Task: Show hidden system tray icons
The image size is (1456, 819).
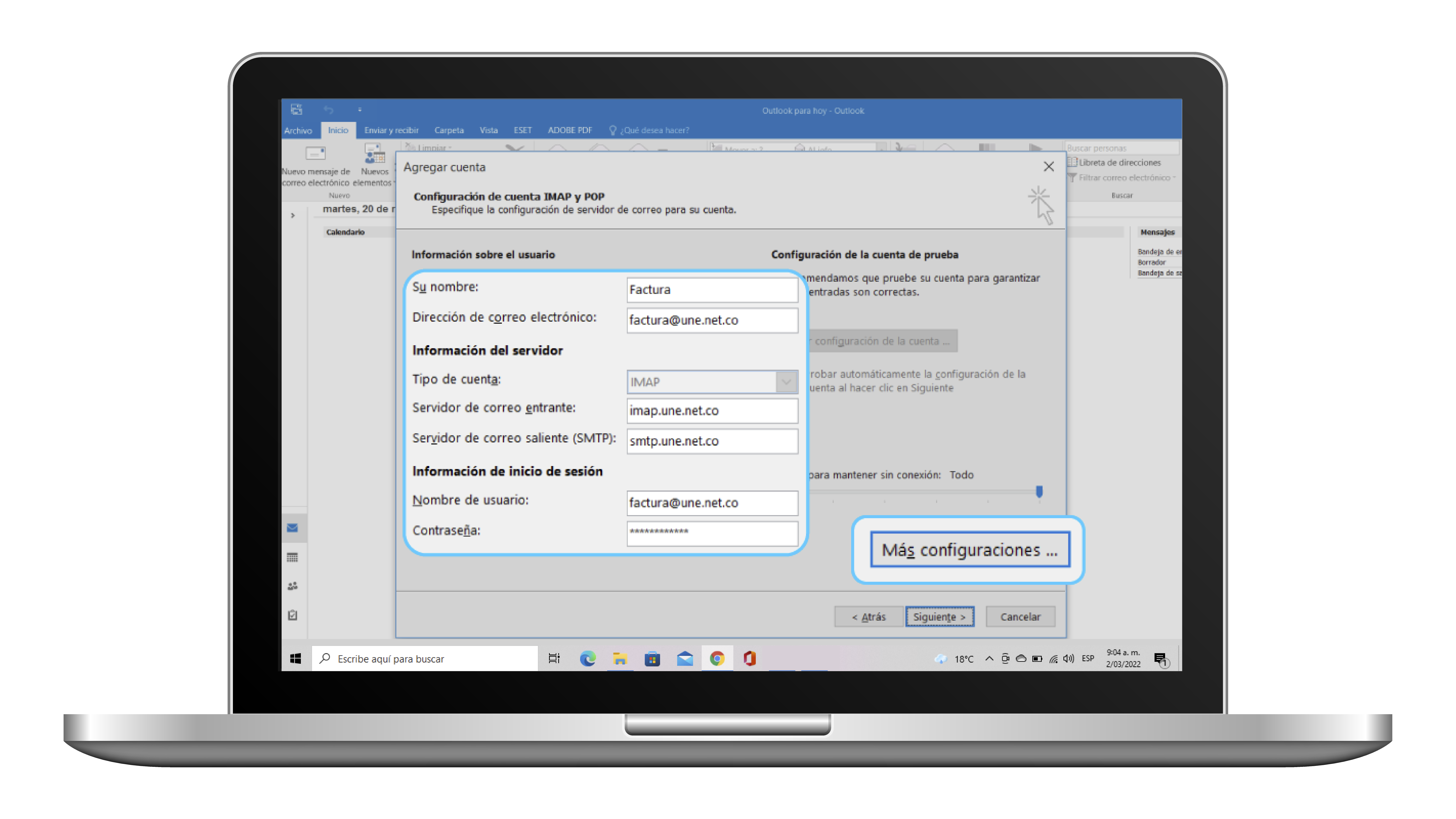Action: pos(989,658)
